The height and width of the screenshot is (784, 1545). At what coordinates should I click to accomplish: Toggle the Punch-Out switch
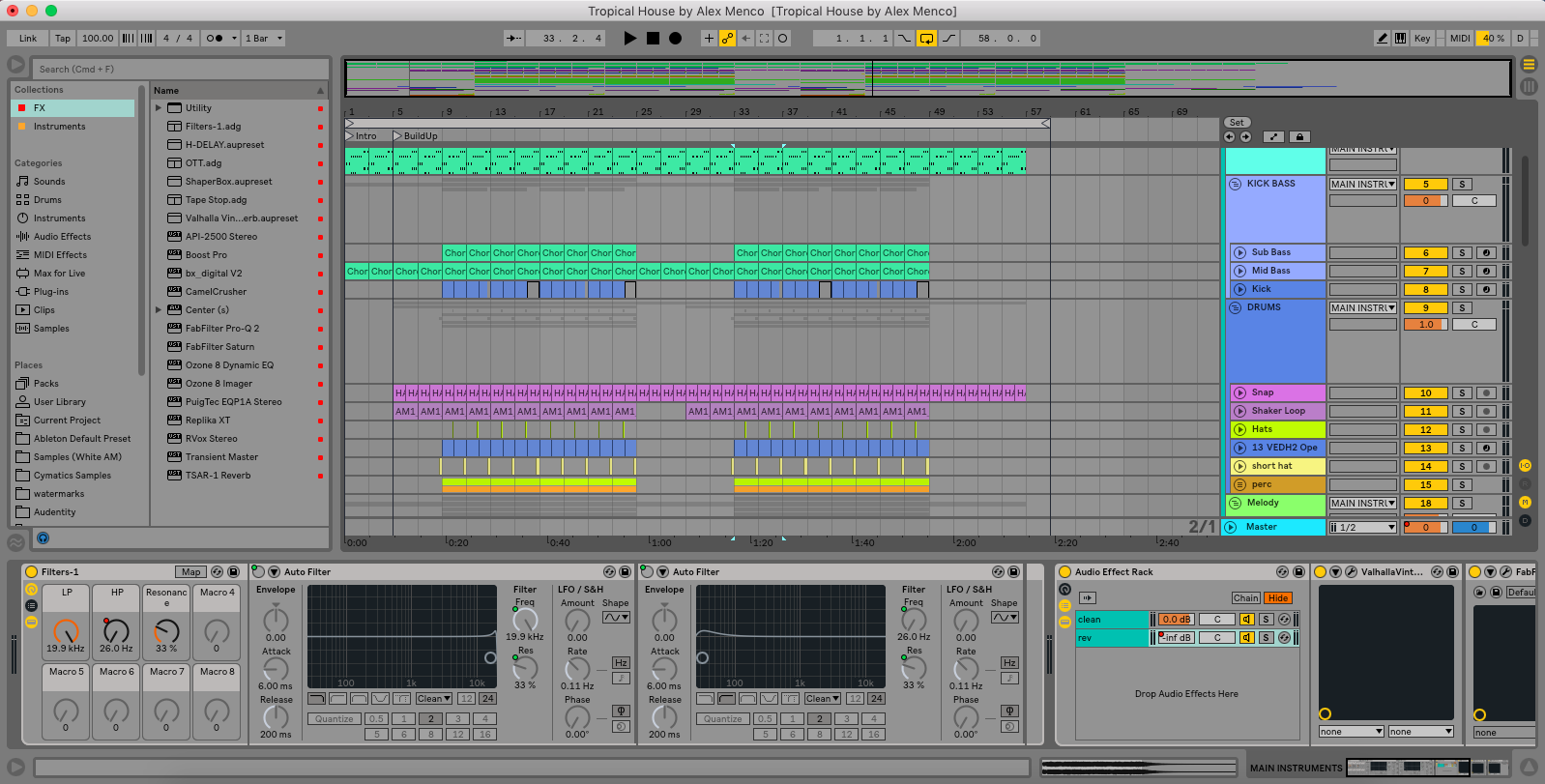pyautogui.click(x=948, y=39)
